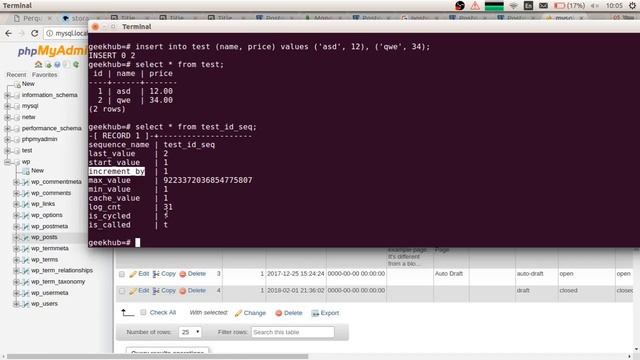Screen dimensions: 640x360
Task: Click the horizontal scrollbar at the bottom
Action: click(158, 356)
